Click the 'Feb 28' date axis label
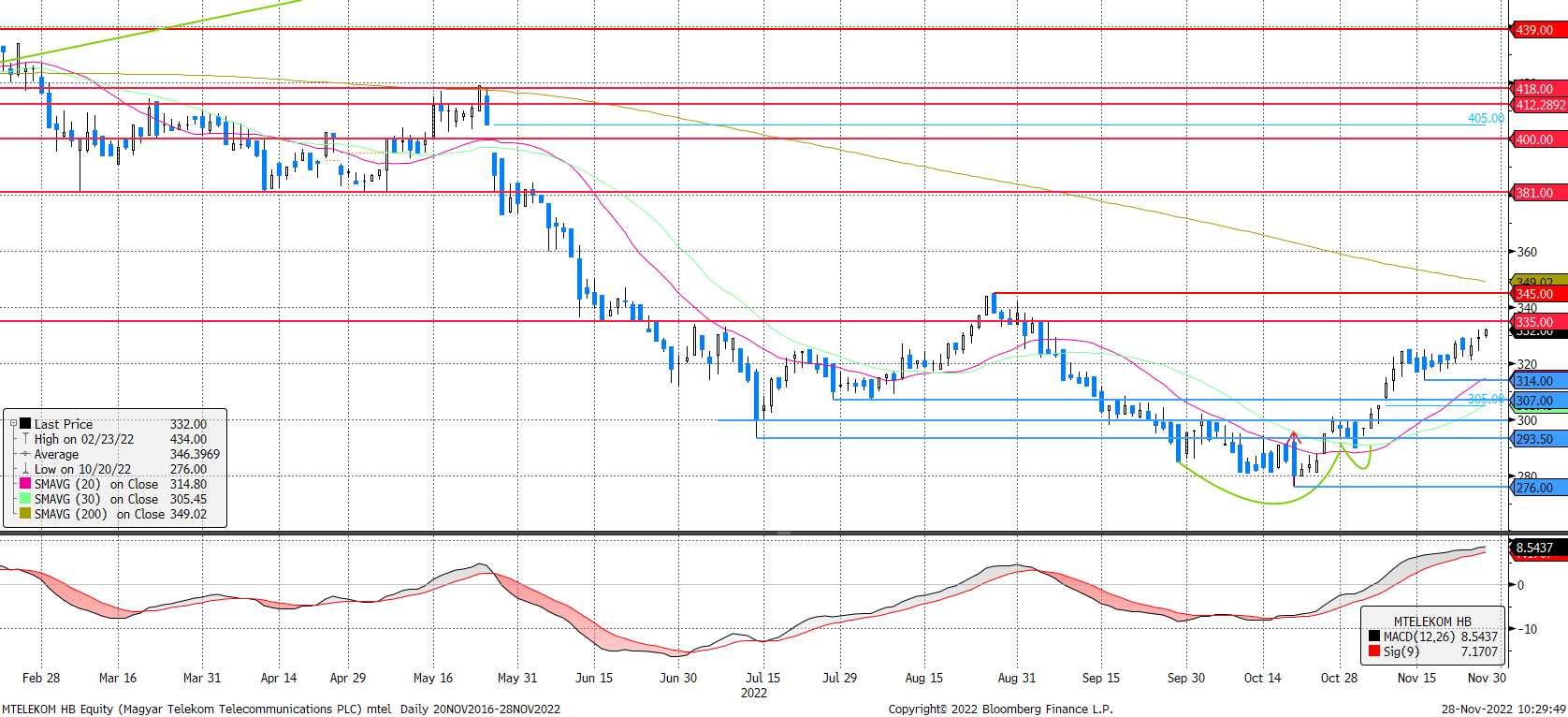Screen dimensions: 1568x717 41,678
